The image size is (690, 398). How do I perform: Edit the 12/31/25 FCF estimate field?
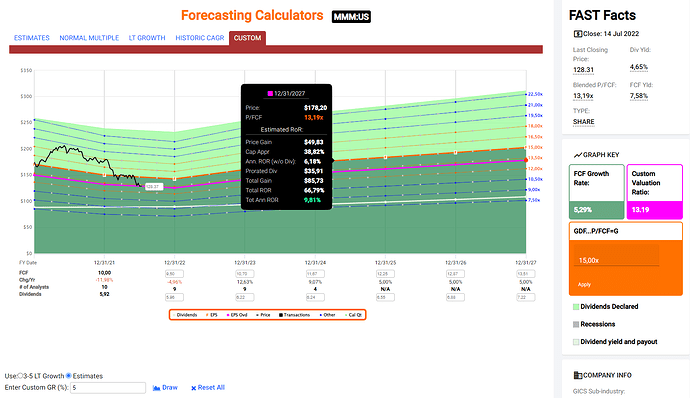point(385,274)
